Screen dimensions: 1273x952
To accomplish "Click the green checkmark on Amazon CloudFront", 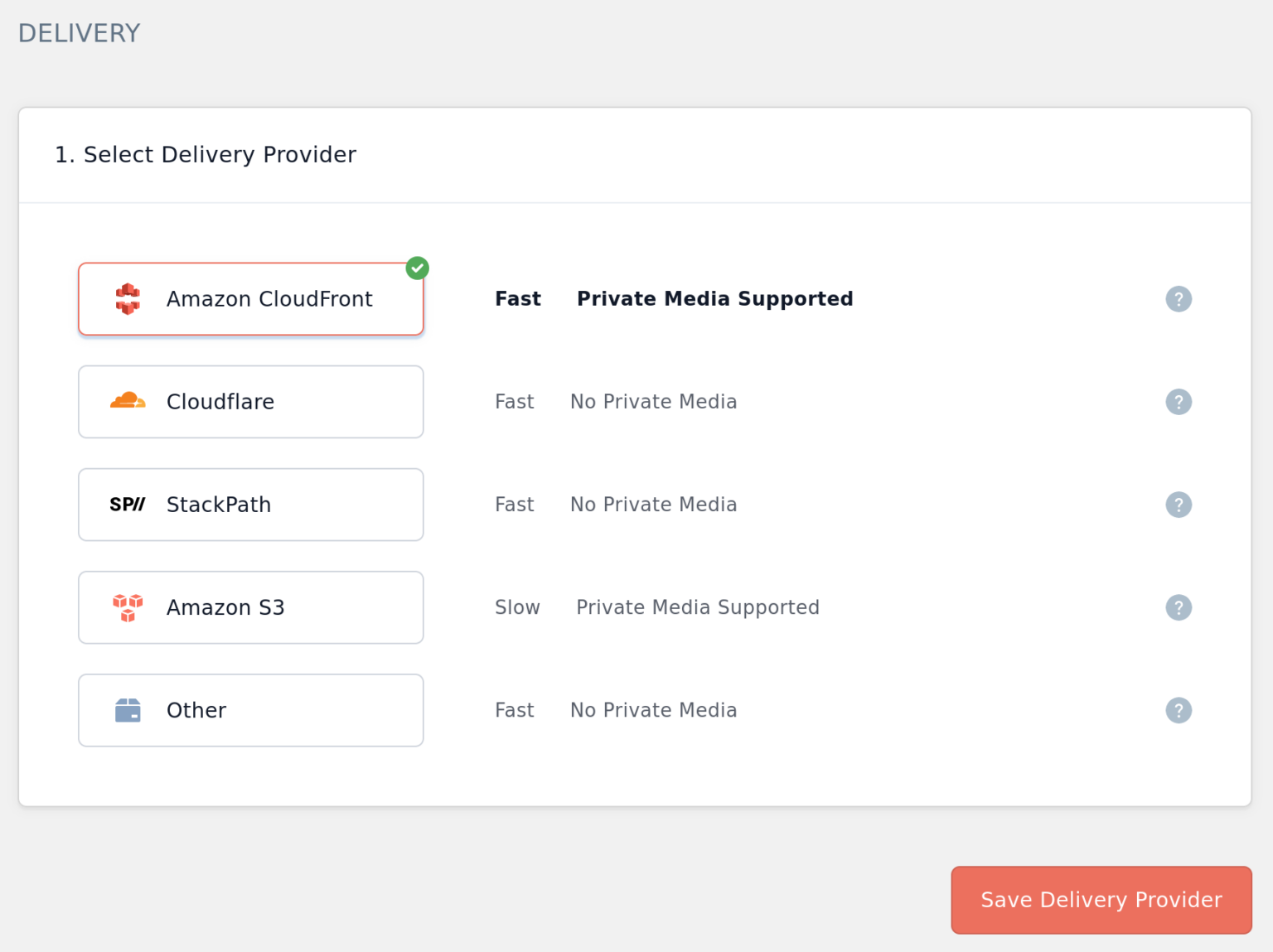I will [417, 268].
